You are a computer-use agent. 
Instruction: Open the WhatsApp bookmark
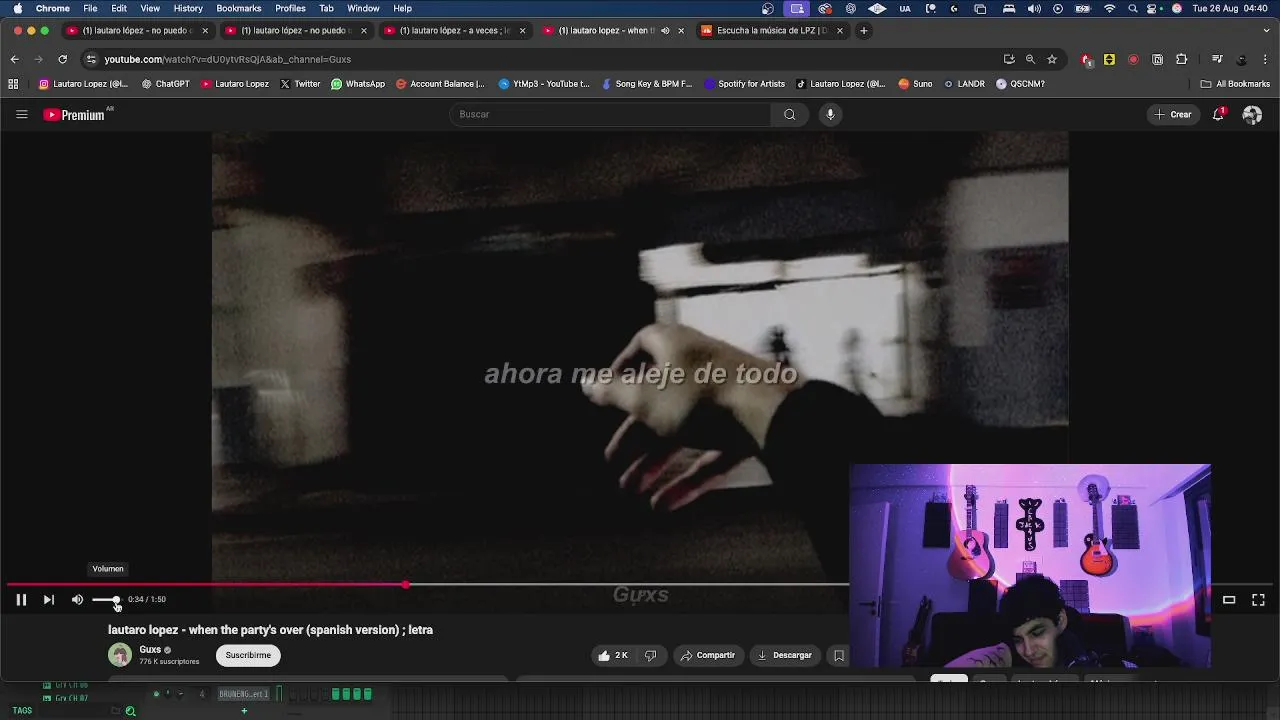point(358,84)
